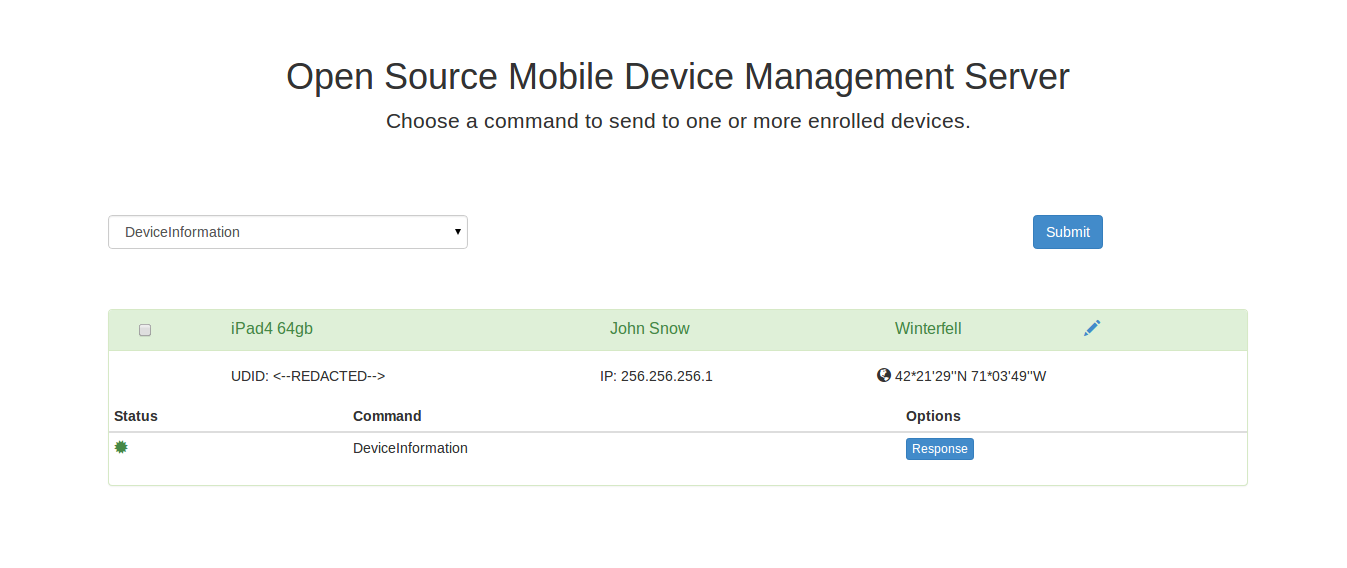The image size is (1347, 568).
Task: Tick the checkbox for iPad4 64gb
Action: point(145,330)
